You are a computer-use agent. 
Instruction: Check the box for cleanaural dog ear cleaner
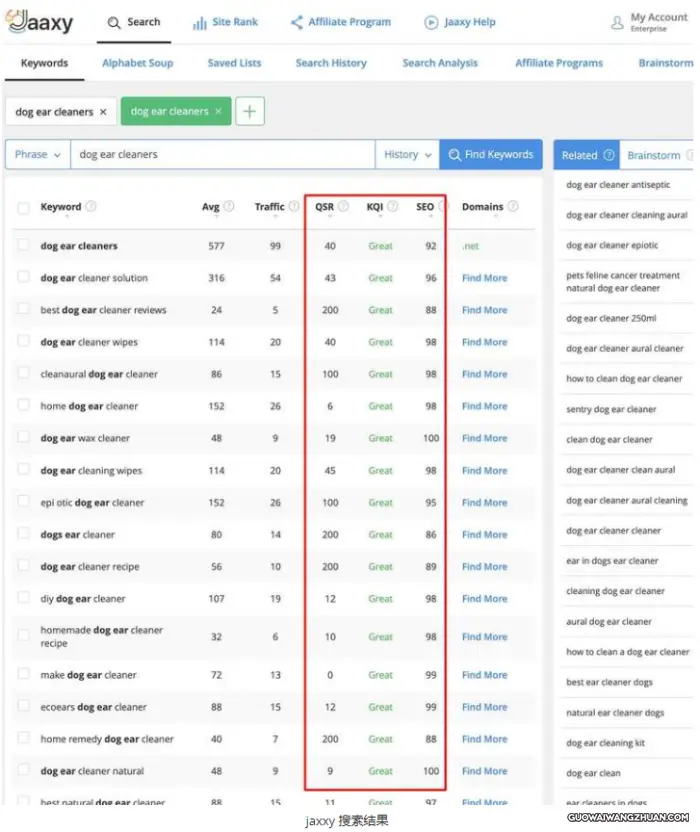coord(23,372)
